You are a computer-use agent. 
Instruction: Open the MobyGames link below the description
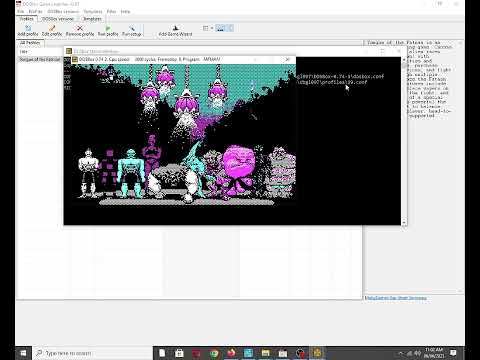point(396,298)
